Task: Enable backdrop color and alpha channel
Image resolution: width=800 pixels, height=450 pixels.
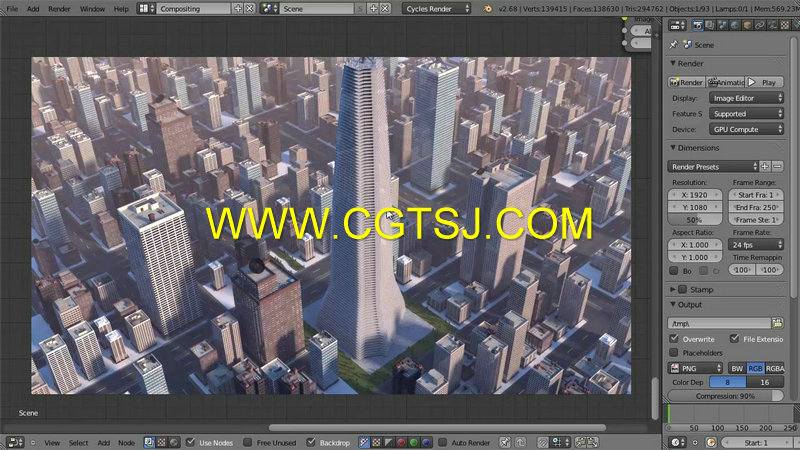Action: [364, 442]
